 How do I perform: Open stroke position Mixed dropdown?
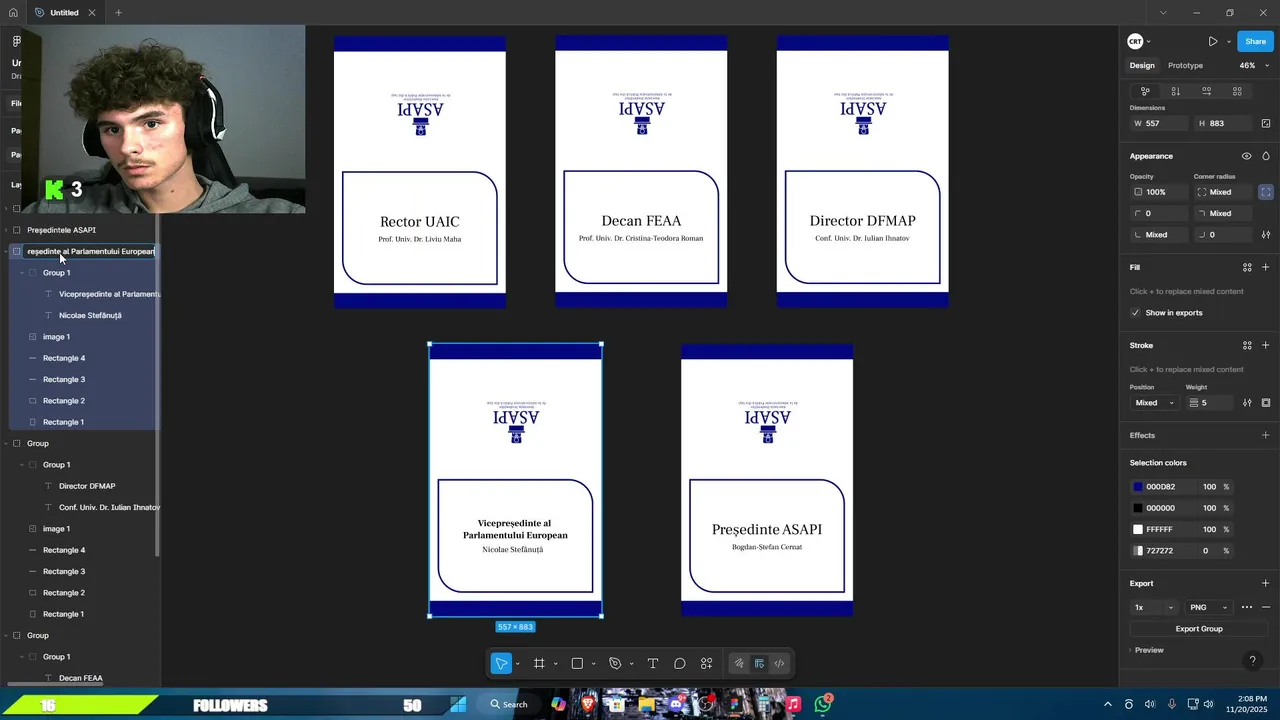pos(1153,403)
